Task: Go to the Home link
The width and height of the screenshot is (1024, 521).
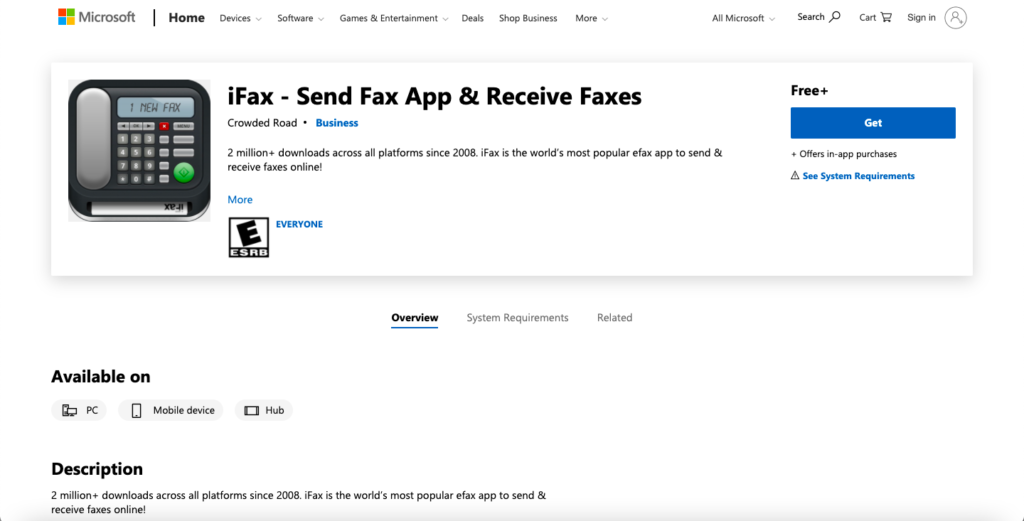Action: click(x=187, y=18)
